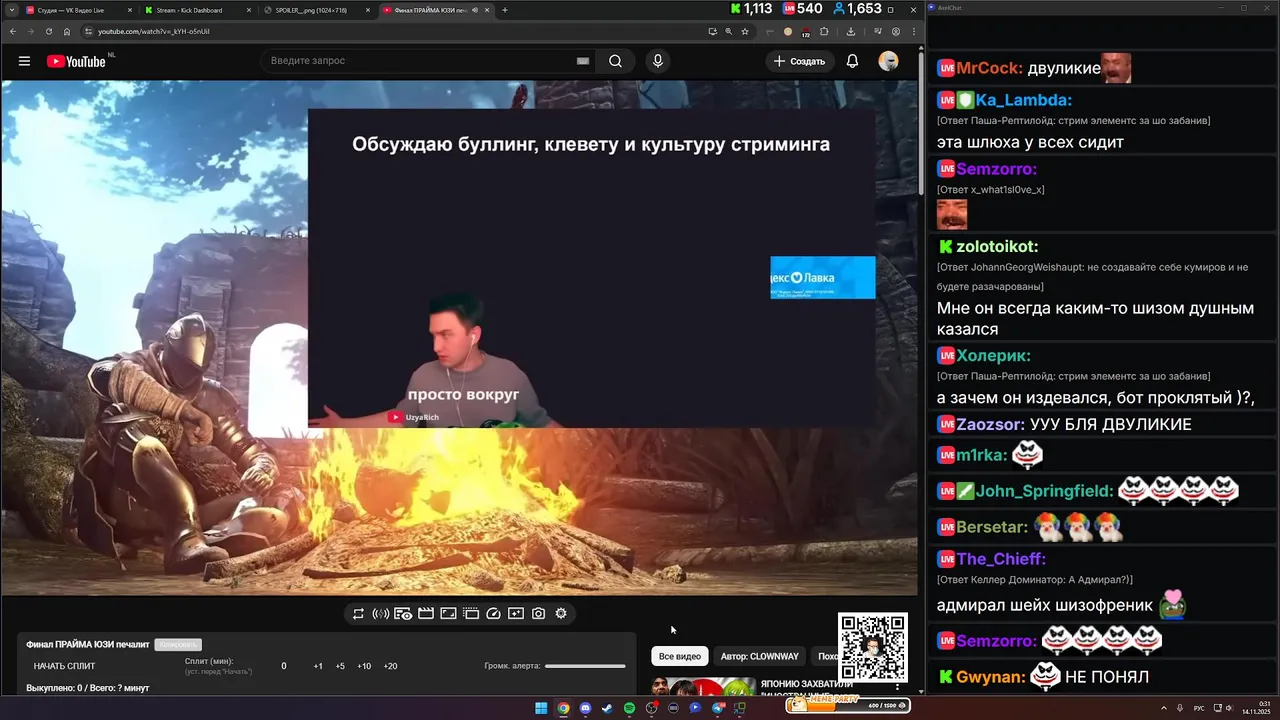Switch to the Студия — VK Видео Live tab
Image resolution: width=1280 pixels, height=720 pixels.
coord(78,10)
